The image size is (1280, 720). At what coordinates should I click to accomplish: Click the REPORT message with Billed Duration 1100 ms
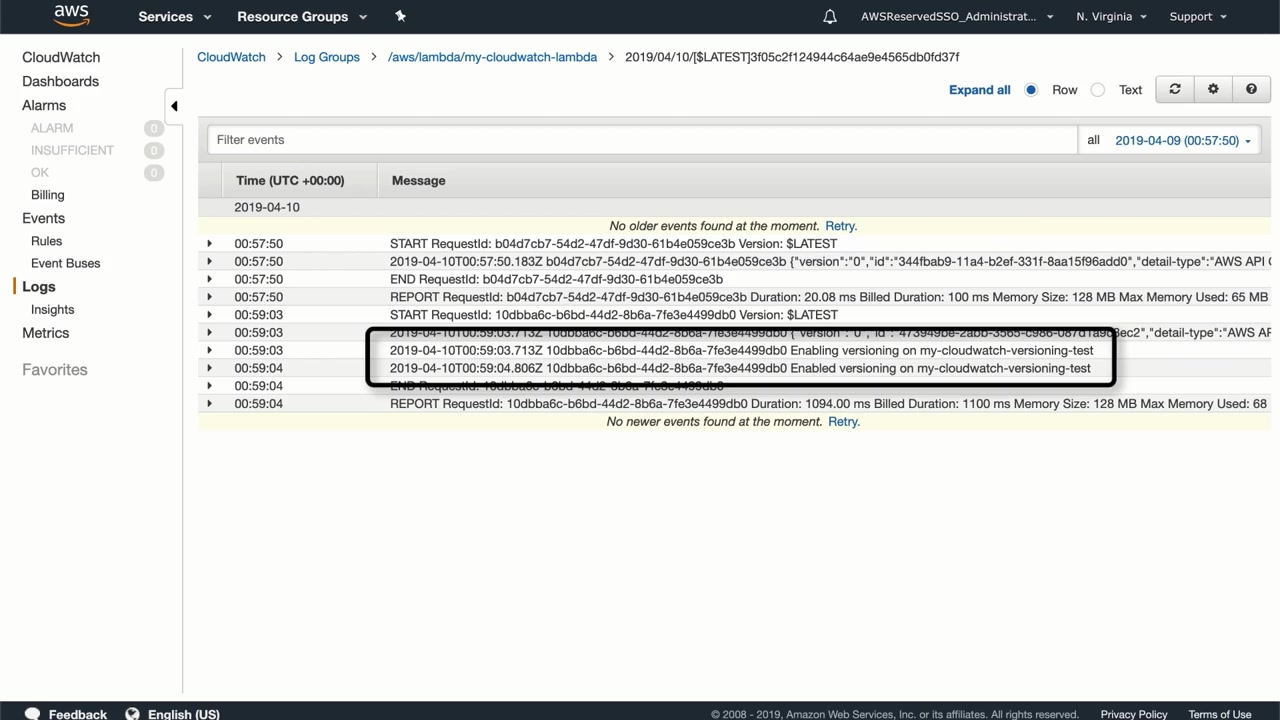pyautogui.click(x=830, y=404)
